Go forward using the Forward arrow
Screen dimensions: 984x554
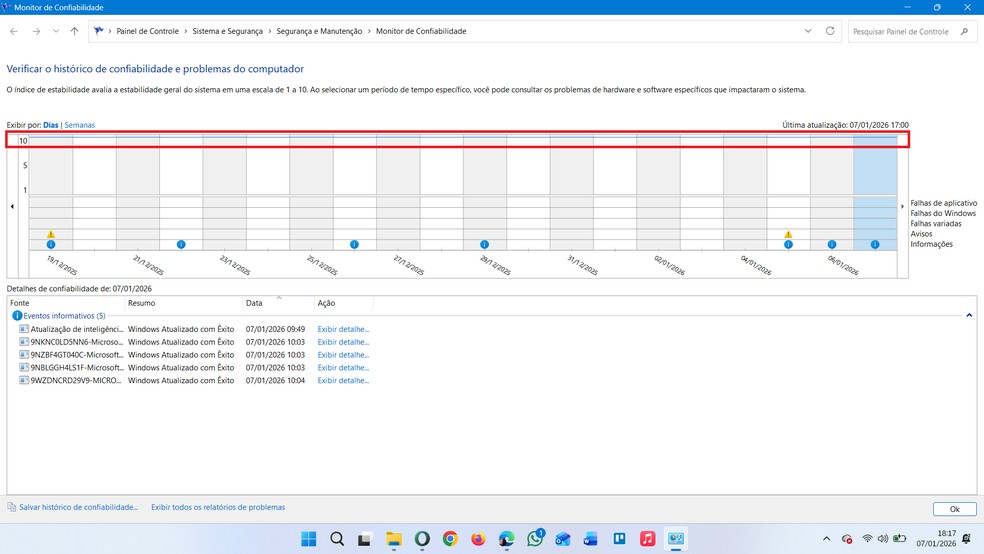36,31
